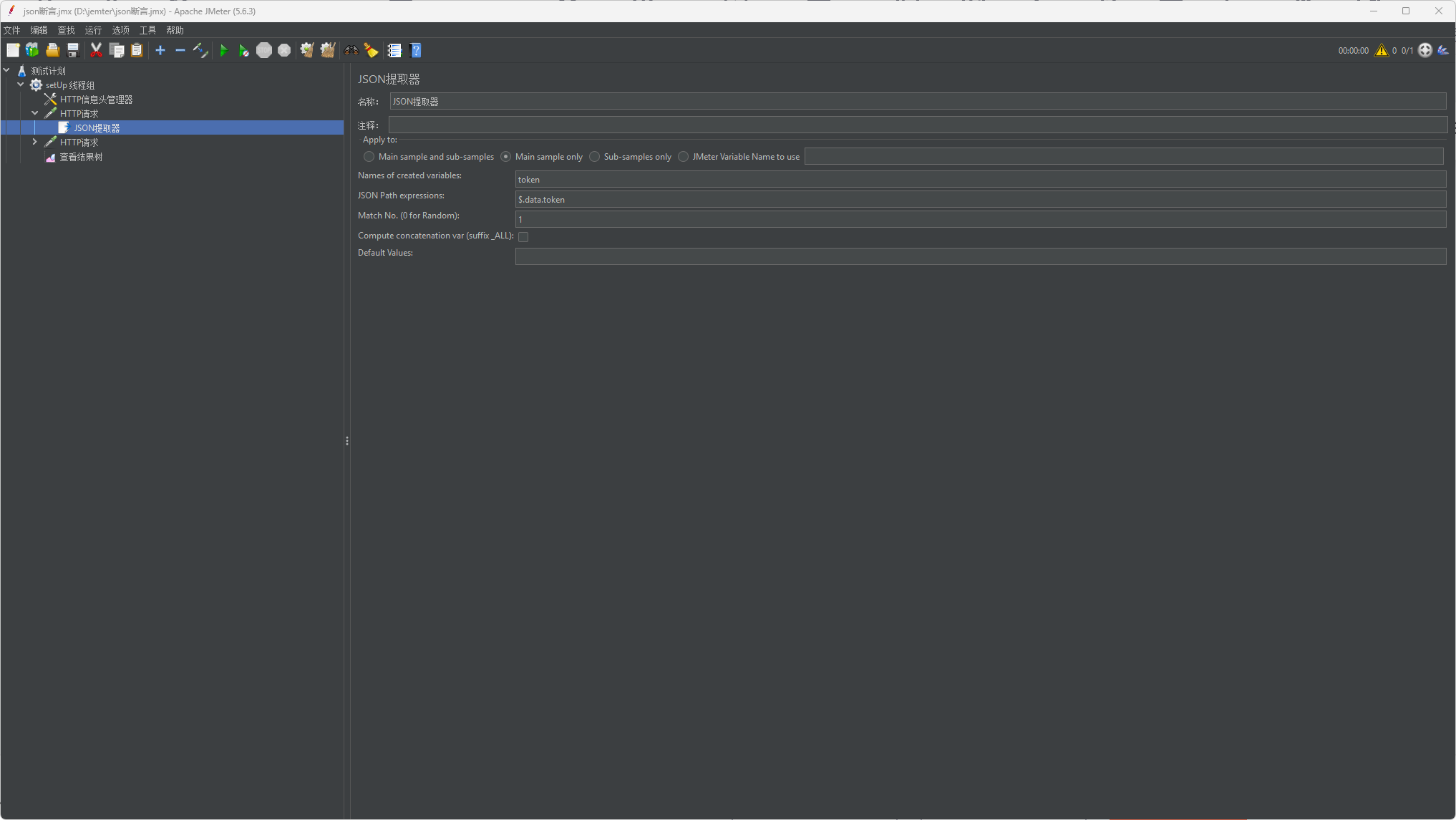Cut selected element with scissors icon
1456x820 pixels.
pyautogui.click(x=97, y=50)
